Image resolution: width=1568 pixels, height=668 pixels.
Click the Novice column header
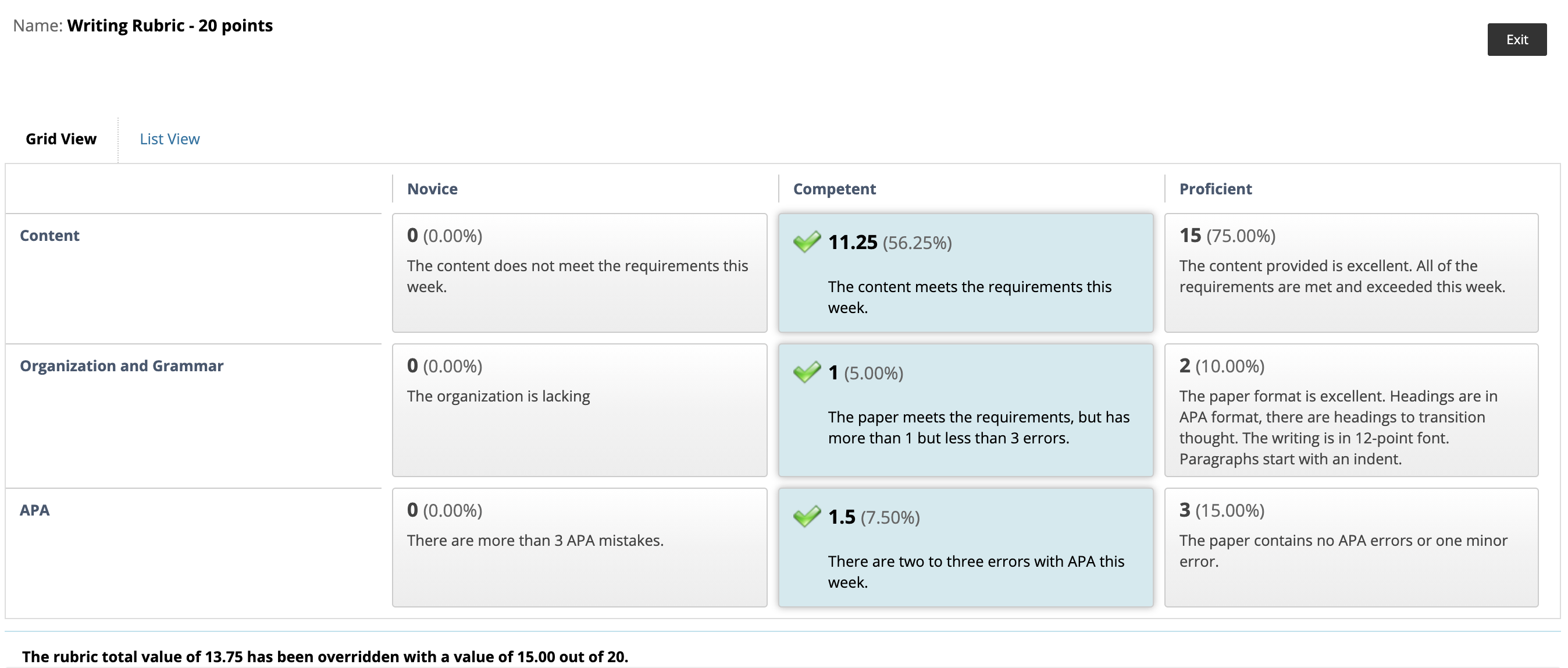click(432, 189)
